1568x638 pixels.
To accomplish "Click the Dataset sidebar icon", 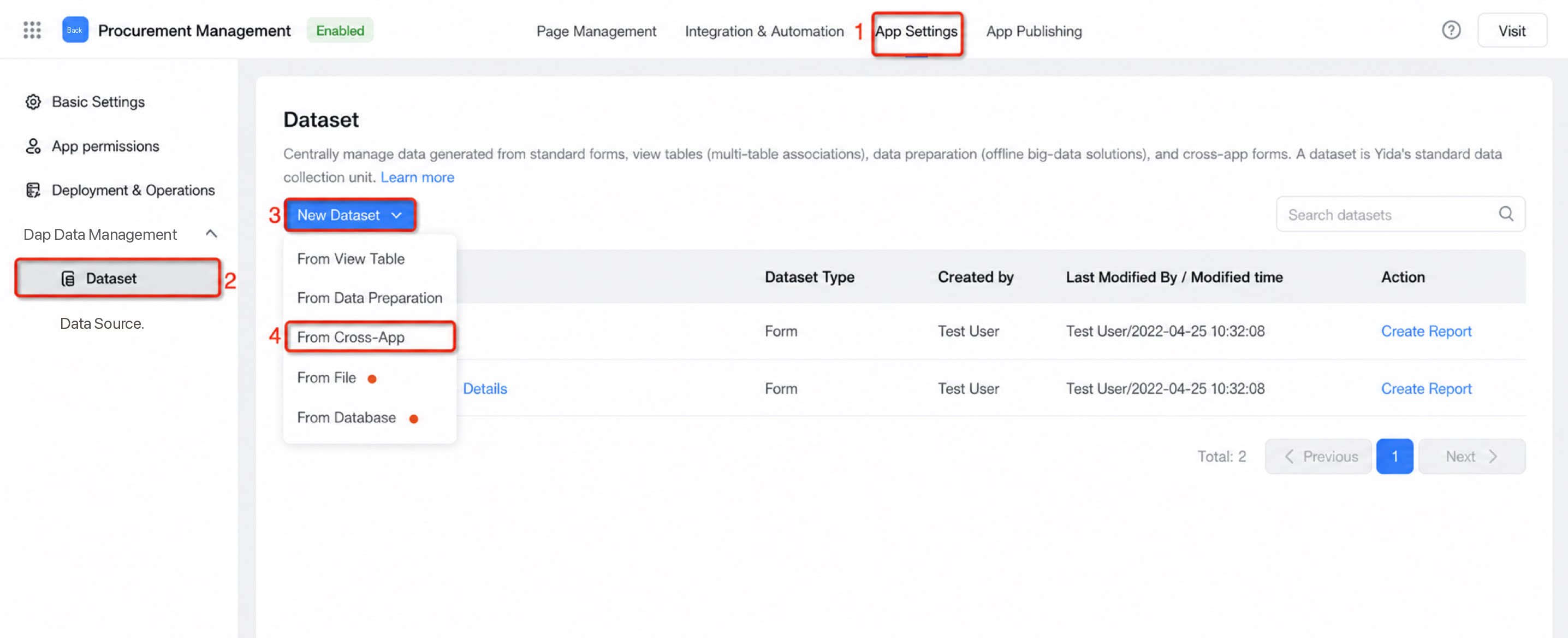I will coord(68,278).
